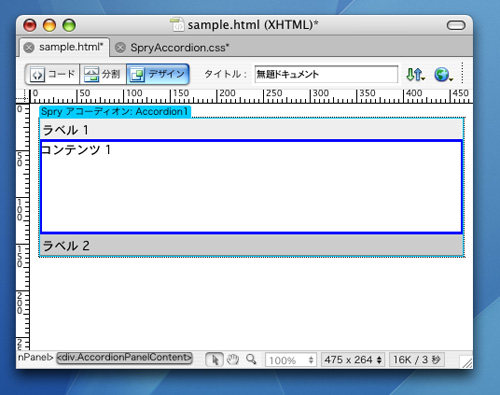The height and width of the screenshot is (395, 500).
Task: Select the Select (arrow) tool
Action: (215, 360)
